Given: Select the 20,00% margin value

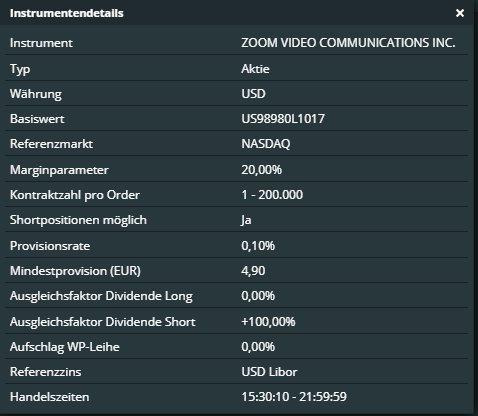Looking at the screenshot, I should (x=262, y=170).
